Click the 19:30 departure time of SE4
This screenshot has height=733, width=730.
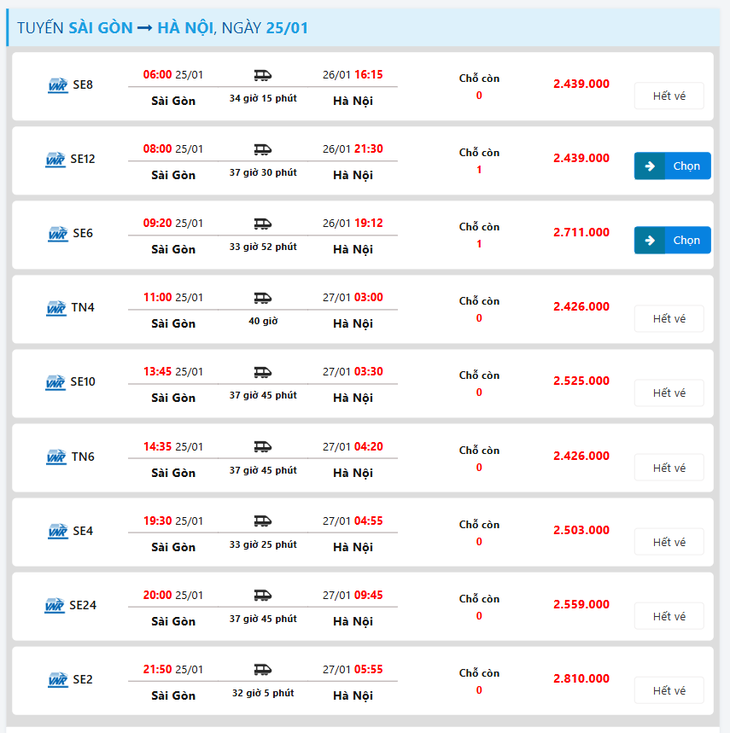pos(157,521)
